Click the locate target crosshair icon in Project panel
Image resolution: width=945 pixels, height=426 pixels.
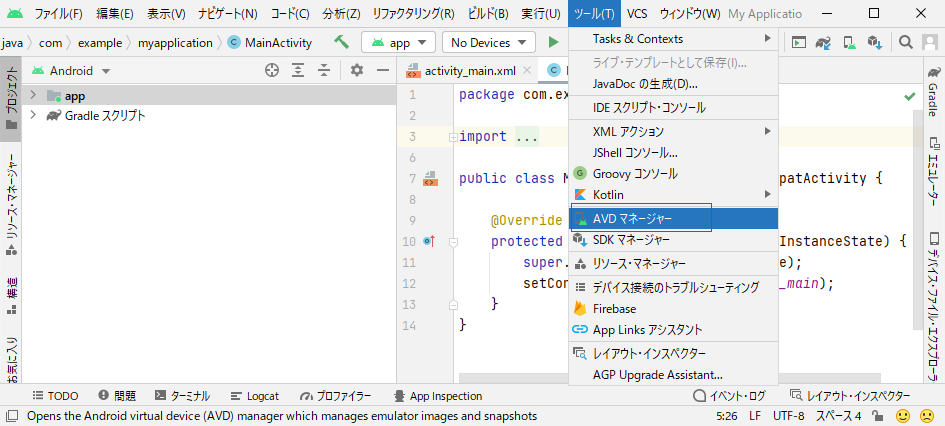[272, 70]
